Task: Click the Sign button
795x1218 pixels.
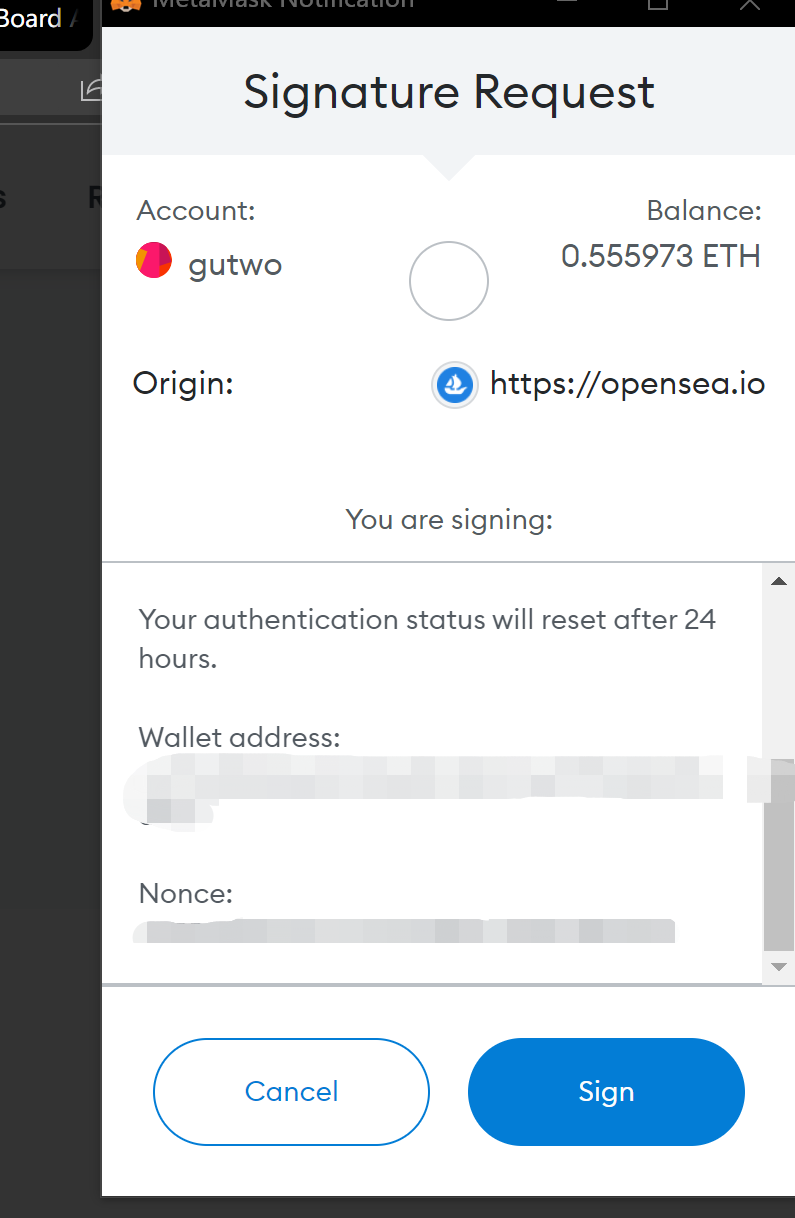Action: tap(606, 1091)
